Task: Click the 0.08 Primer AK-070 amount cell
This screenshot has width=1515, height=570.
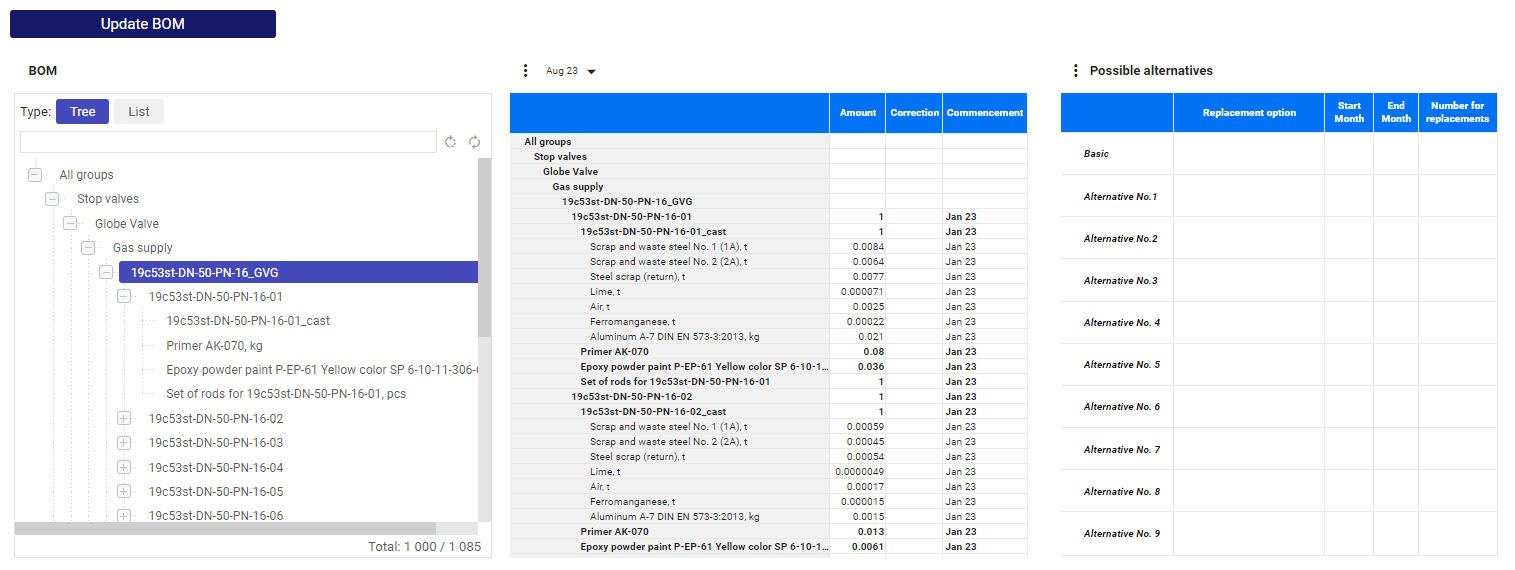Action: tap(857, 351)
